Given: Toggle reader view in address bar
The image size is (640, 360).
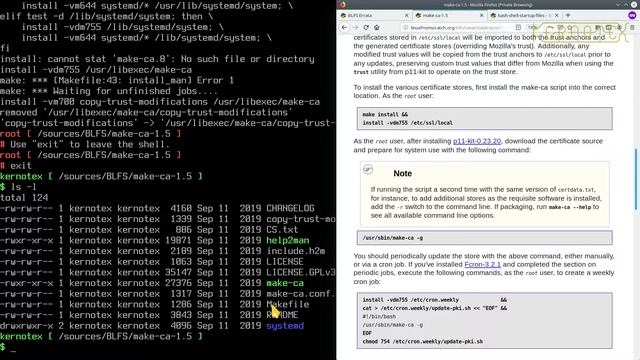Looking at the screenshot, I should click(x=518, y=27).
